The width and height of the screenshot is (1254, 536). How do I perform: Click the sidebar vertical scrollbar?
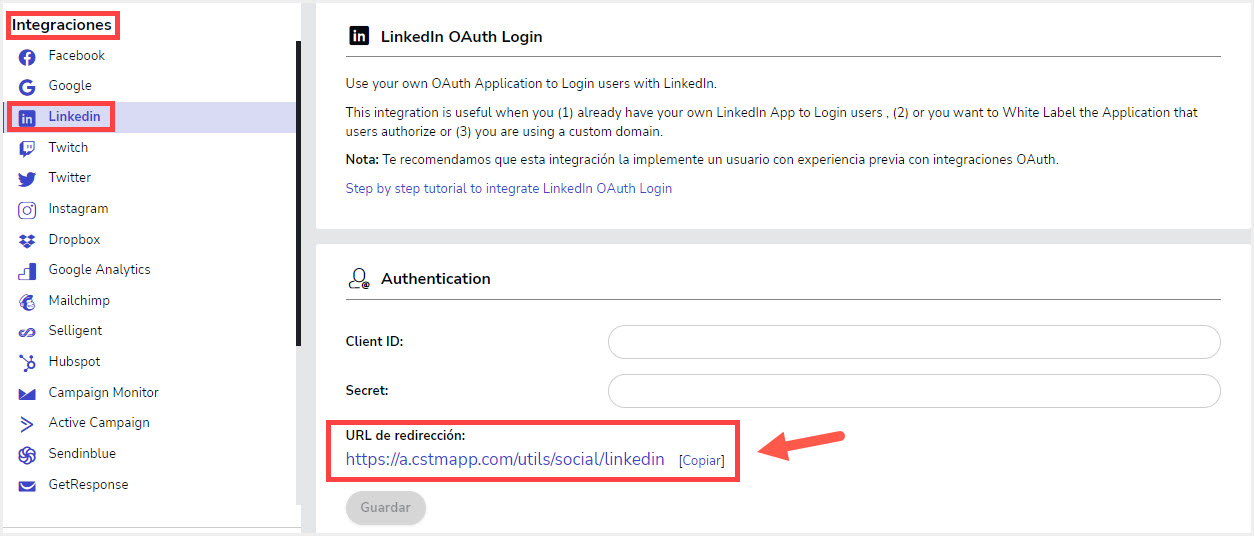[x=298, y=193]
